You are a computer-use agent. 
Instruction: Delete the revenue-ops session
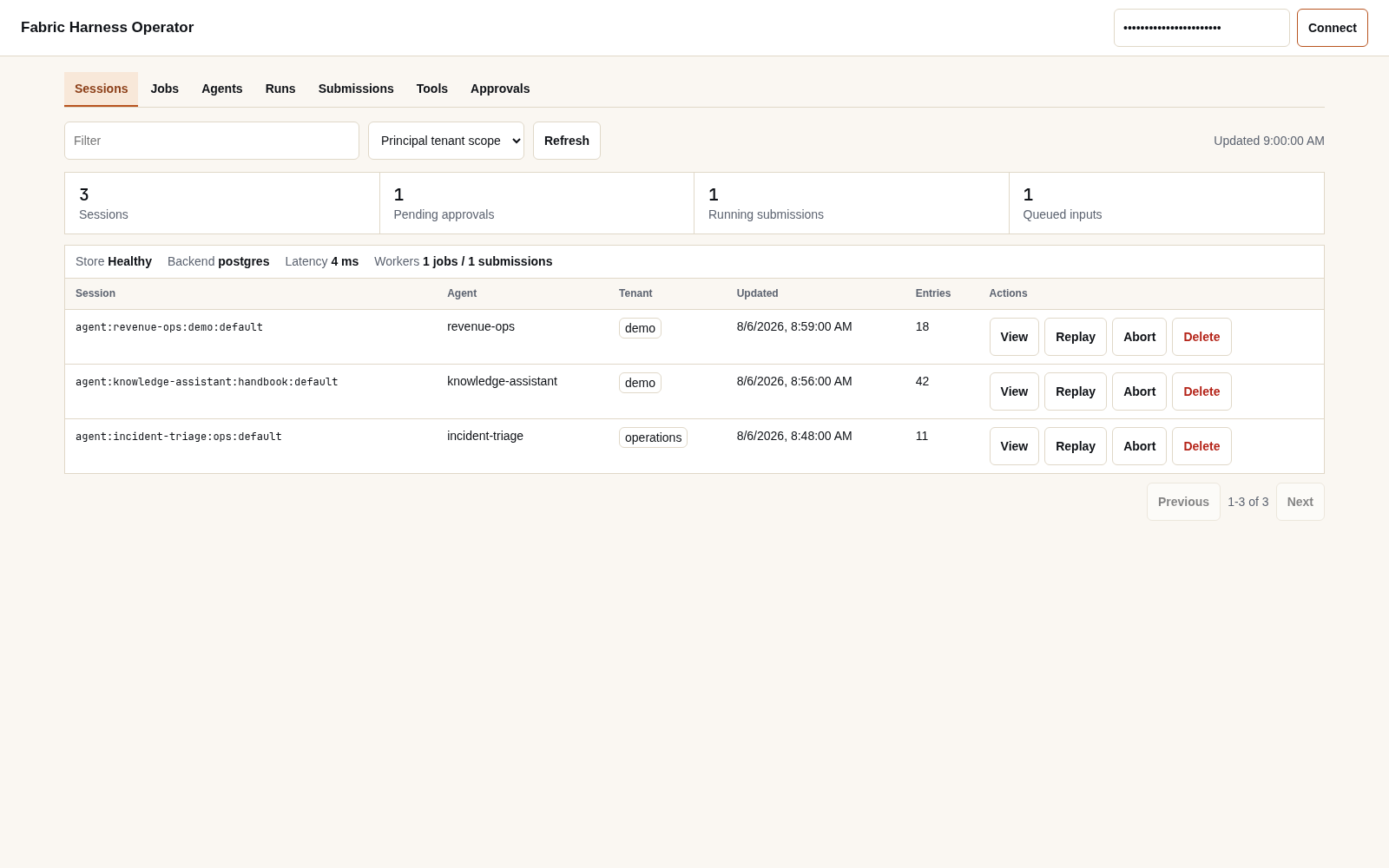point(1201,337)
